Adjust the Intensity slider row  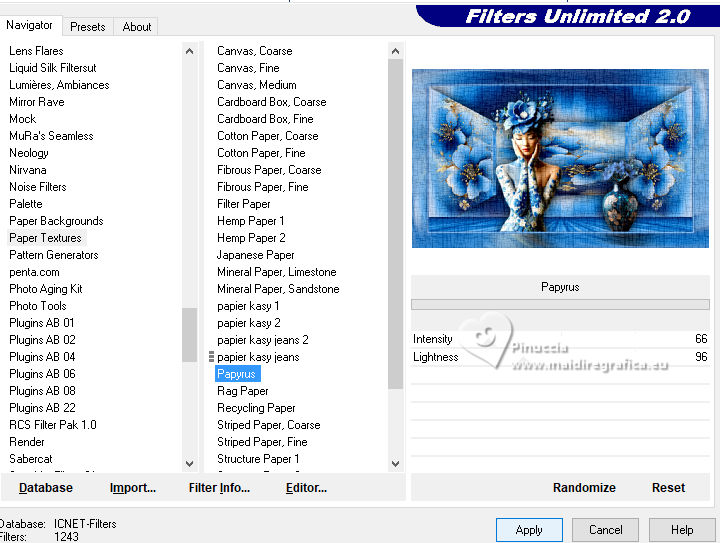tap(560, 339)
